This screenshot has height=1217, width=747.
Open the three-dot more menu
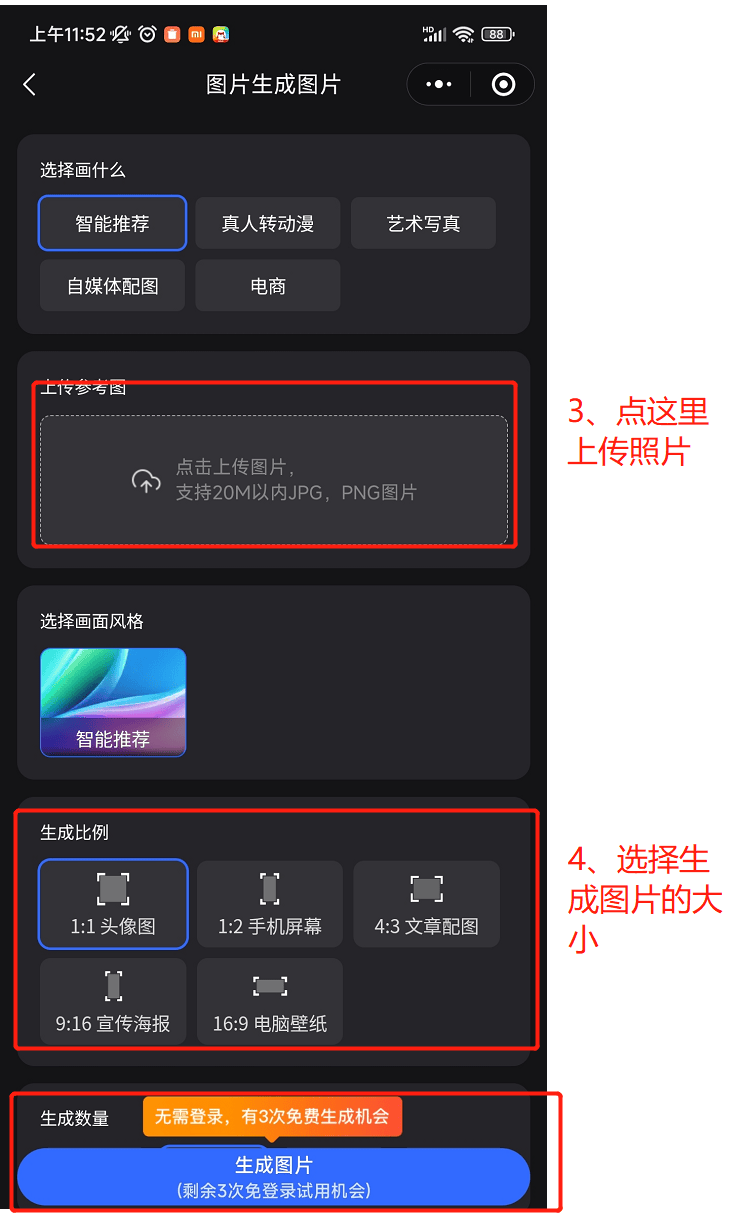[x=439, y=85]
